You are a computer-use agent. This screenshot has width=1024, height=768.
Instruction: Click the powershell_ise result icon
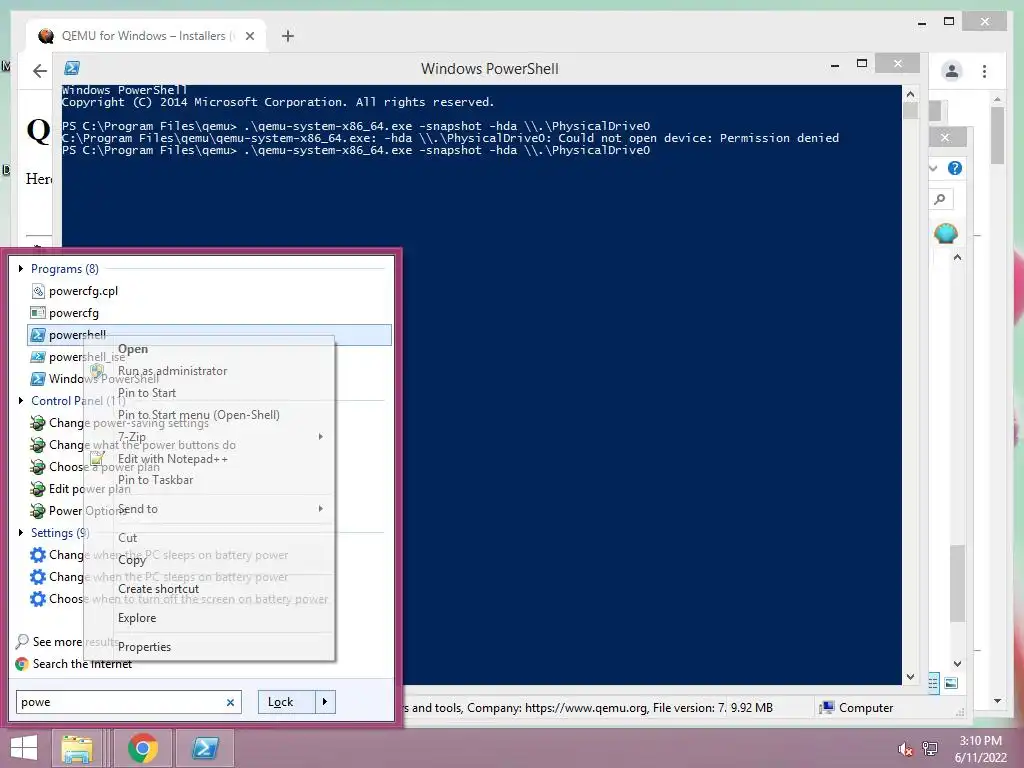38,357
